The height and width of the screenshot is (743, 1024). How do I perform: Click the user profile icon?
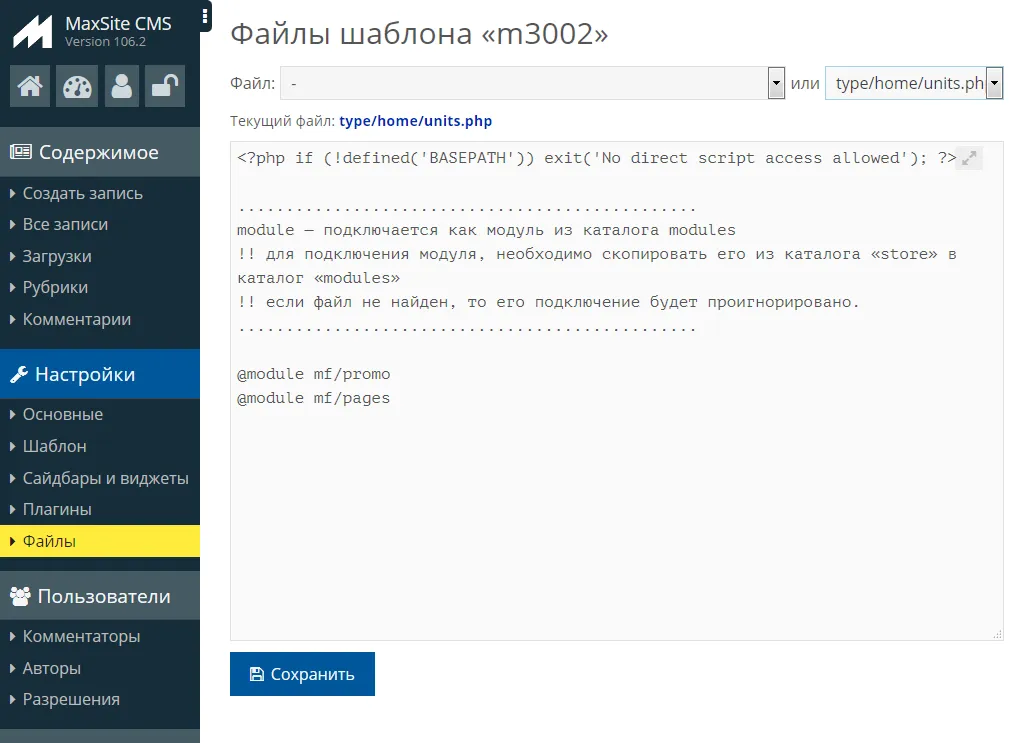[122, 87]
